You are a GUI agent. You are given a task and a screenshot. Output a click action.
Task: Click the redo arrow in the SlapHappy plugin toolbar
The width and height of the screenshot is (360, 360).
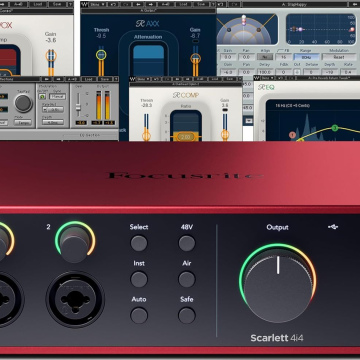(234, 4)
